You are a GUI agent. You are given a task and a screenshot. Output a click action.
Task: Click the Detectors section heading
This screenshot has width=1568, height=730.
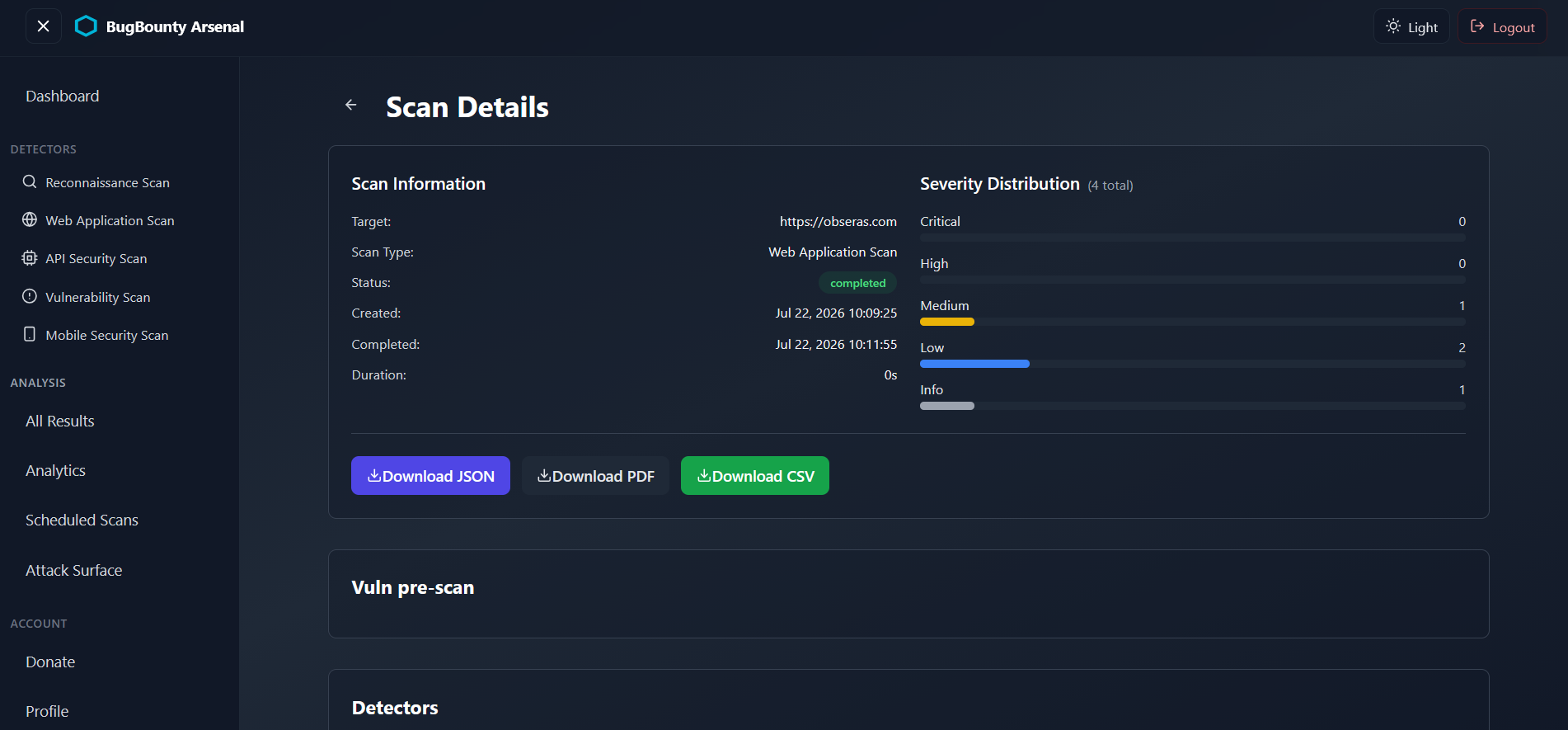(395, 709)
